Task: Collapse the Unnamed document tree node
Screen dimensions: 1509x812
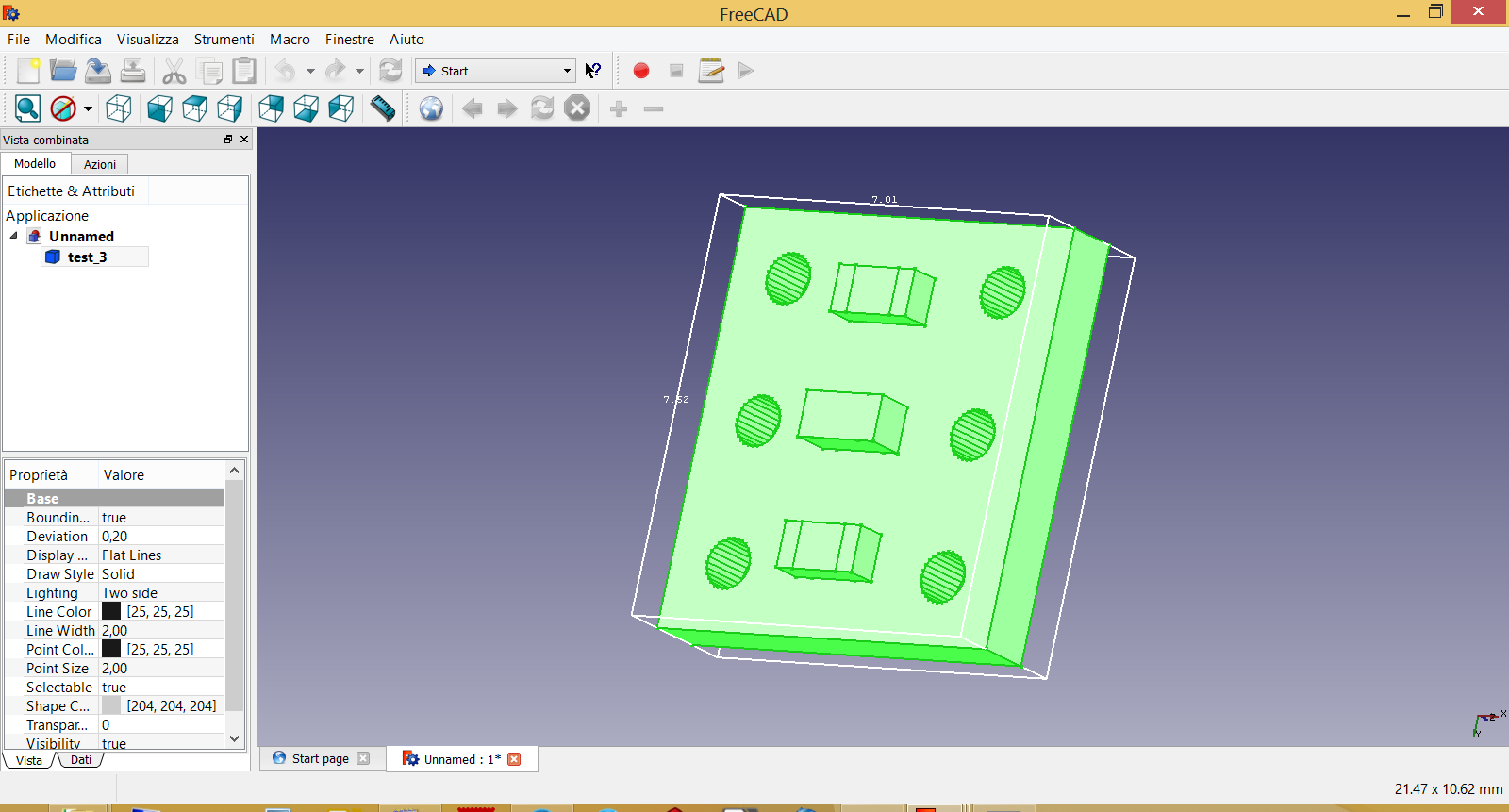Action: coord(14,236)
